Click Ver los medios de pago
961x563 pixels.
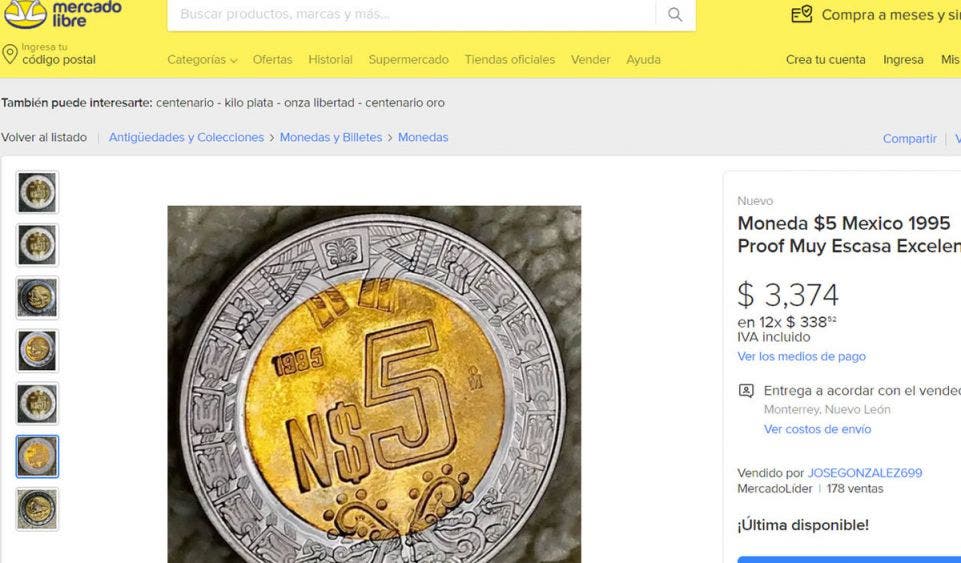click(801, 356)
